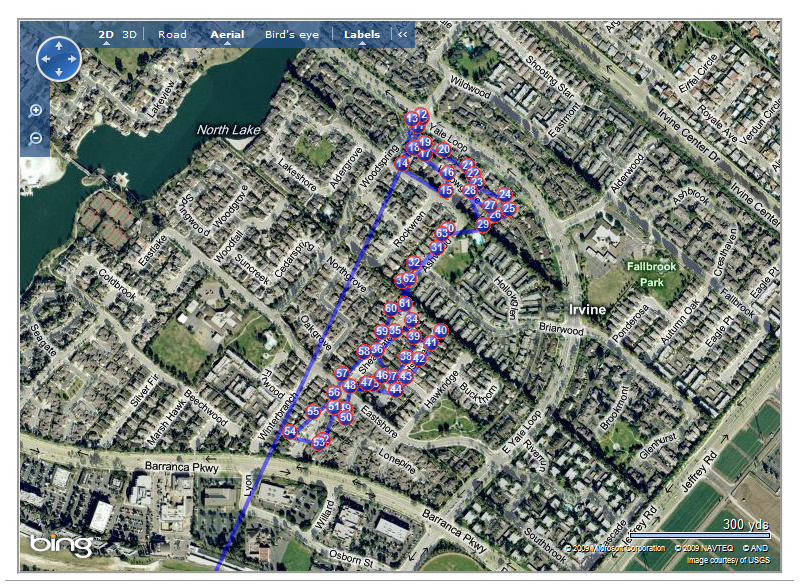
Task: Pan map down with compass arrow
Action: pos(59,72)
